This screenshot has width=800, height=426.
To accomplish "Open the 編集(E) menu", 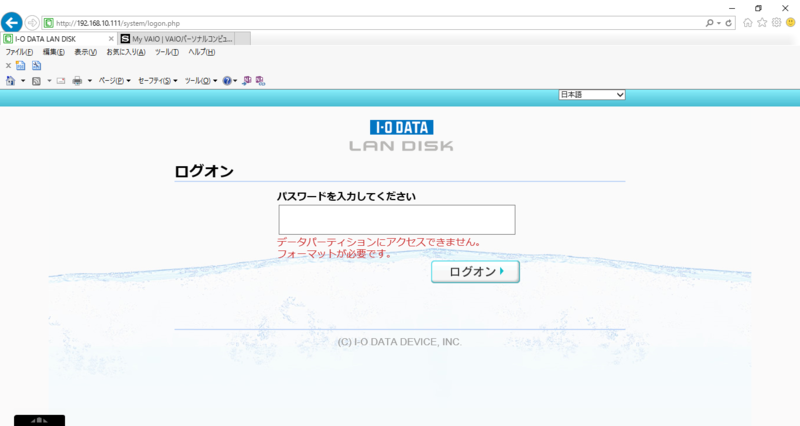I will [54, 52].
